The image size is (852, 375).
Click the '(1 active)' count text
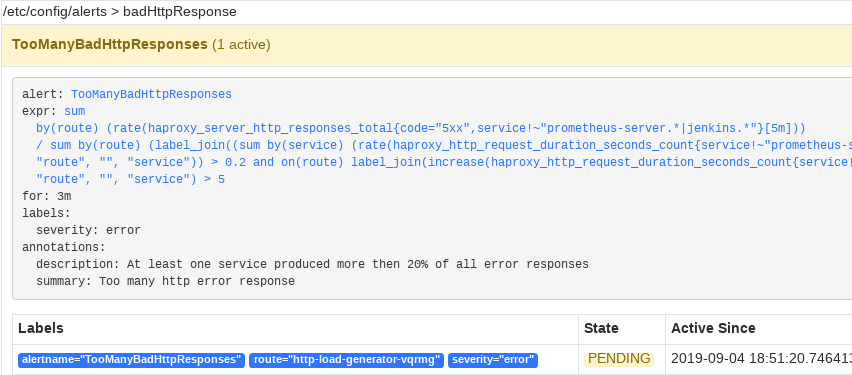click(x=241, y=45)
